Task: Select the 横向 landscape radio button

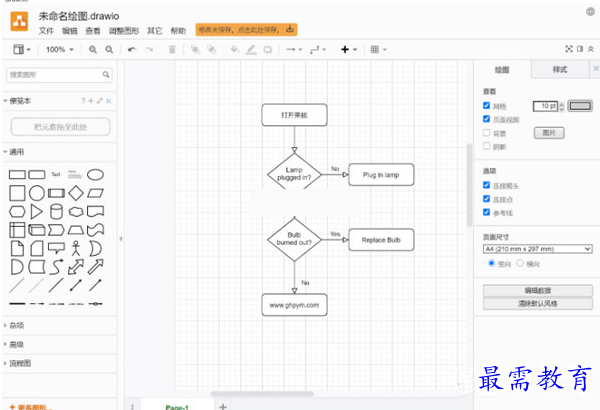Action: [x=520, y=263]
